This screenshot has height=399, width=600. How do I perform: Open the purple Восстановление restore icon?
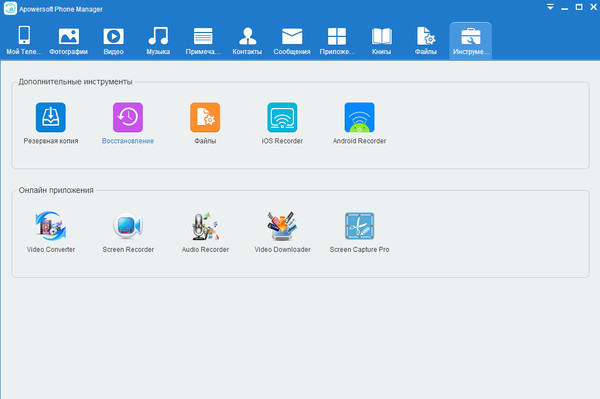[x=128, y=117]
